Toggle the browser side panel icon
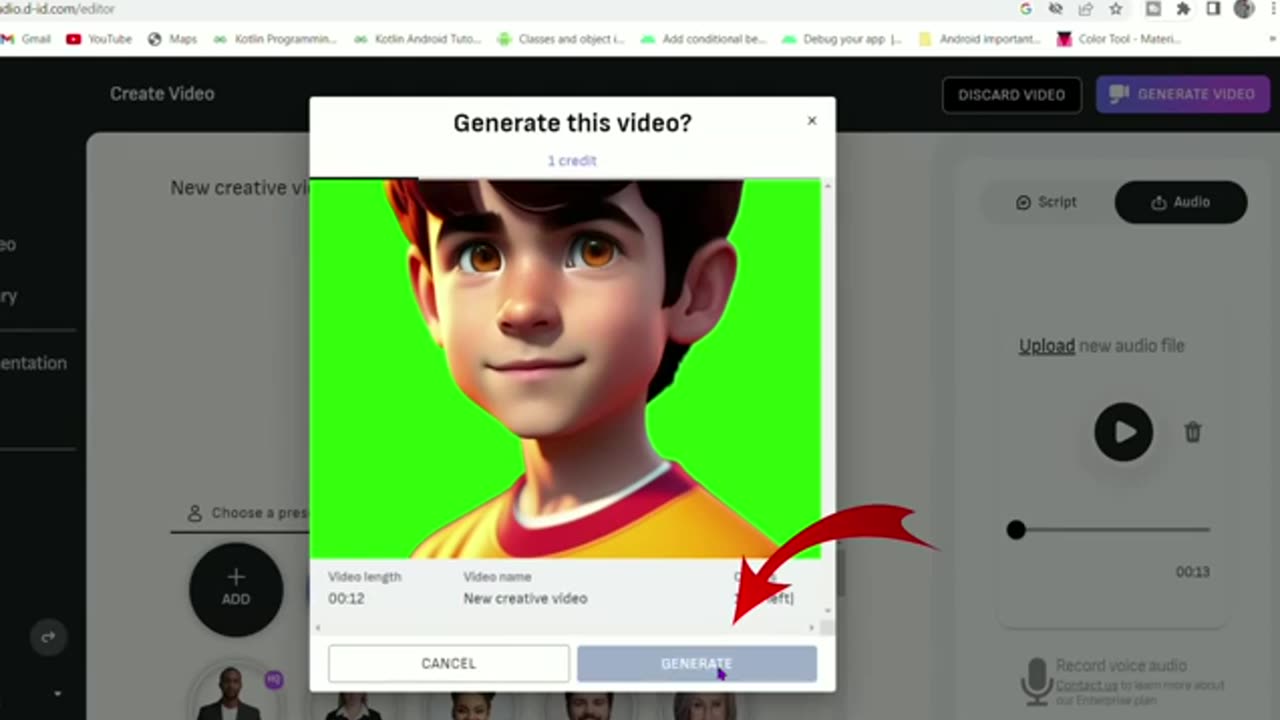 (x=1213, y=9)
